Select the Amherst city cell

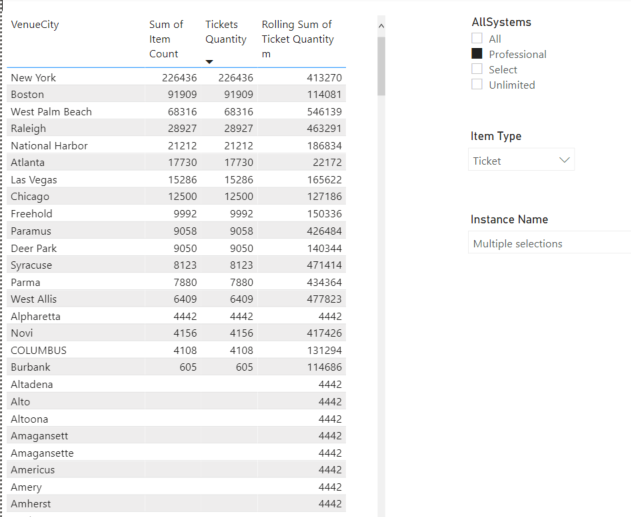(31, 504)
